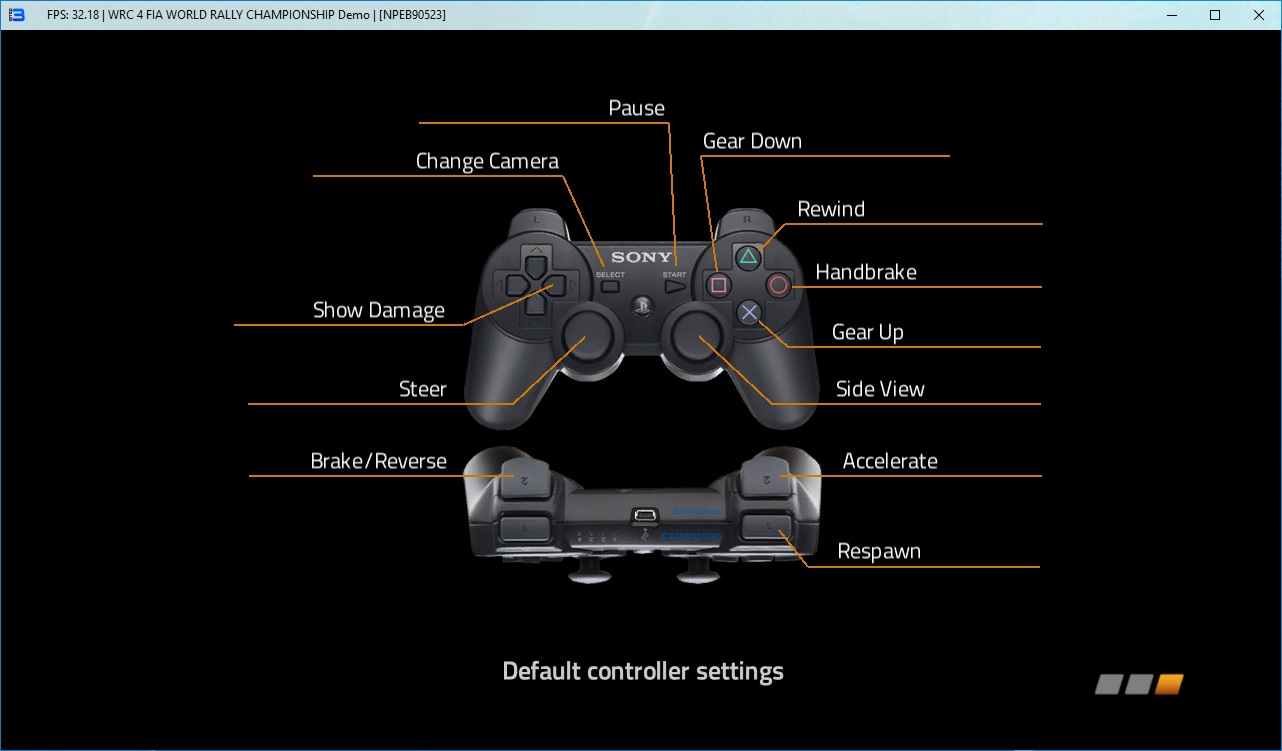Viewport: 1282px width, 751px height.
Task: Click the Respawn shoulder button on the rear view
Action: (767, 527)
